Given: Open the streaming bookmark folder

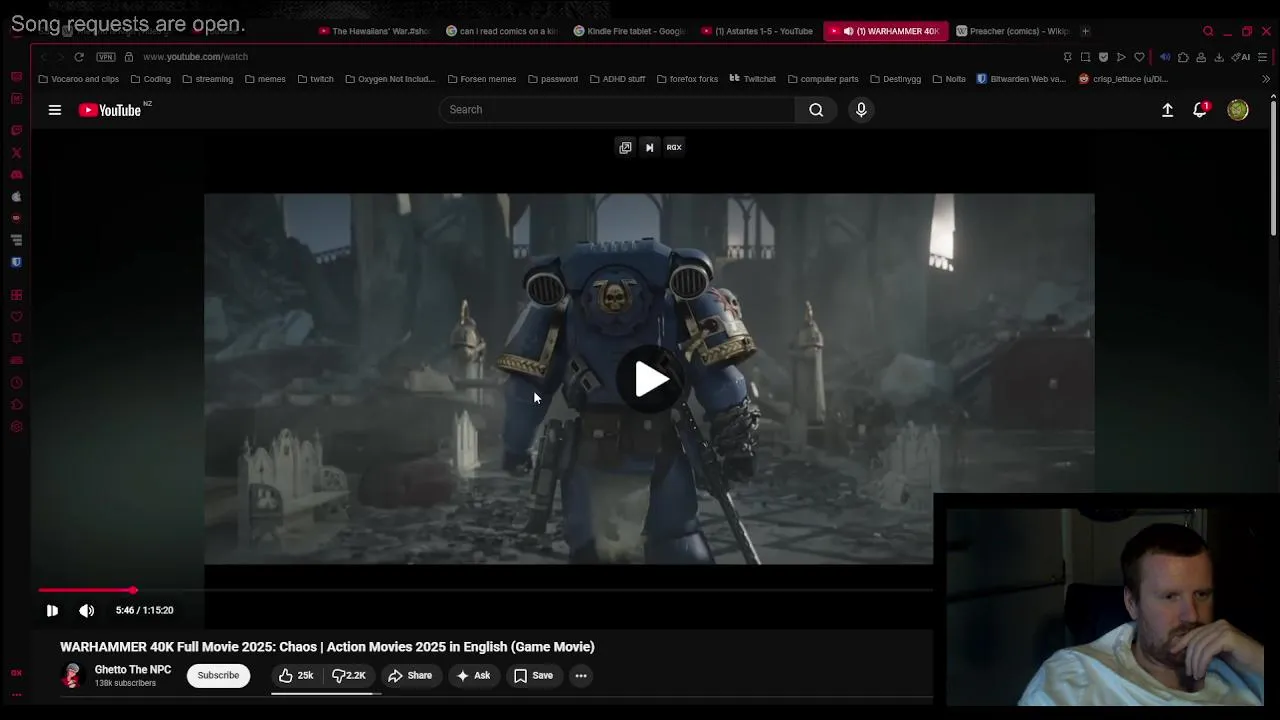Looking at the screenshot, I should [x=207, y=79].
